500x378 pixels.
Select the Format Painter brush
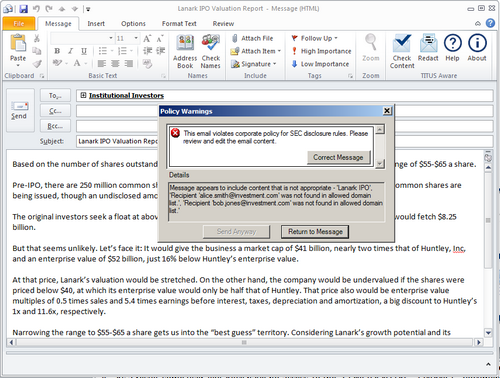click(37, 63)
